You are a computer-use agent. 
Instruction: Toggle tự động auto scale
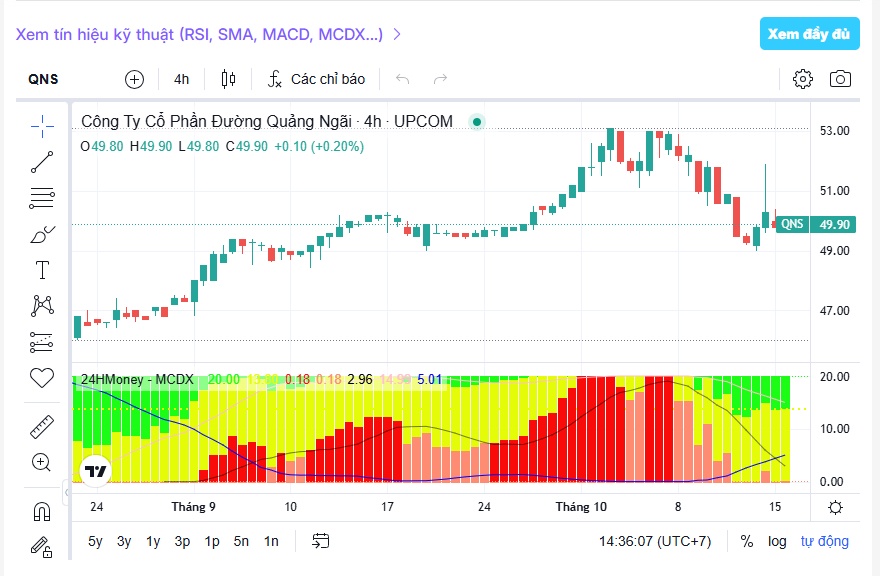pos(824,541)
